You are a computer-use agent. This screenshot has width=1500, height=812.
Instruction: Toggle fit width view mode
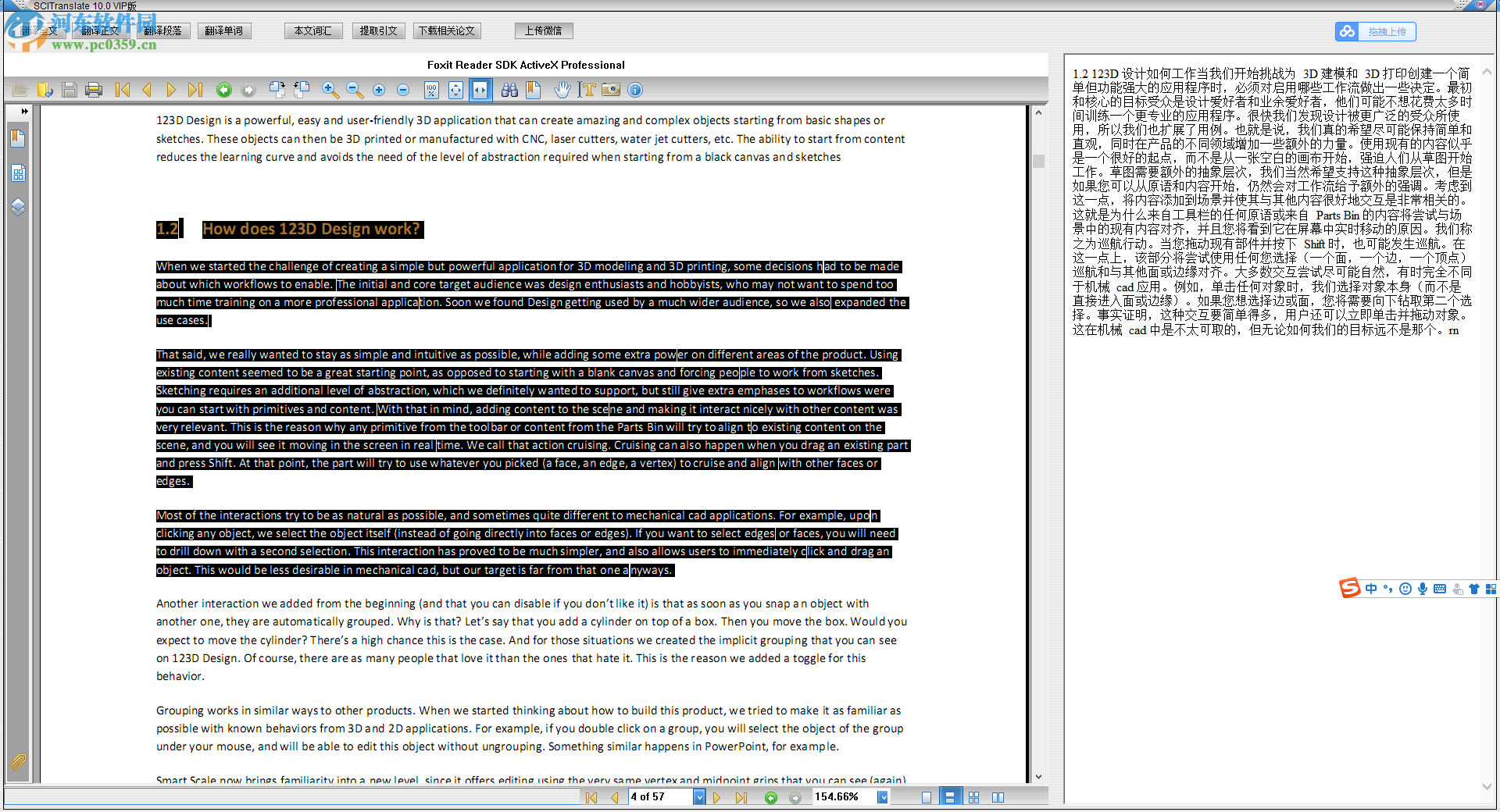pyautogui.click(x=480, y=91)
